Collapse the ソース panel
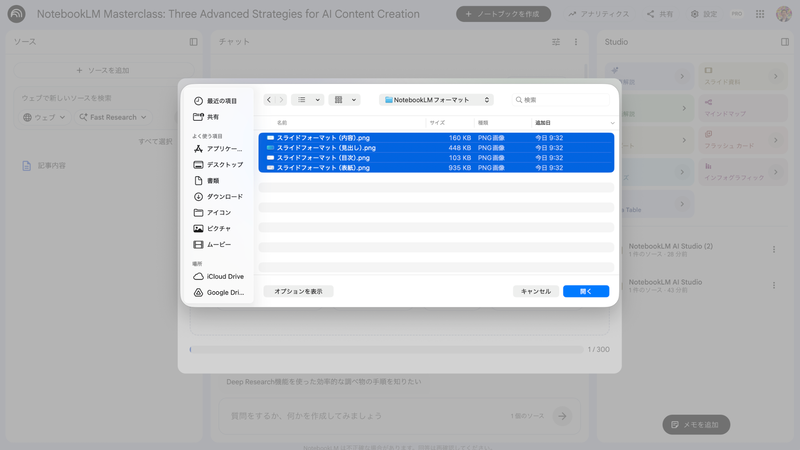 193,42
